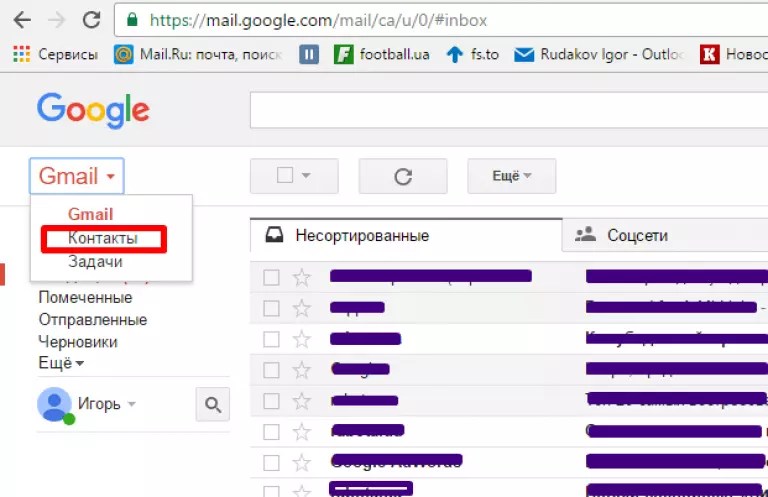Focus the mail.google.com address bar
This screenshot has height=497, width=768.
(x=441, y=20)
